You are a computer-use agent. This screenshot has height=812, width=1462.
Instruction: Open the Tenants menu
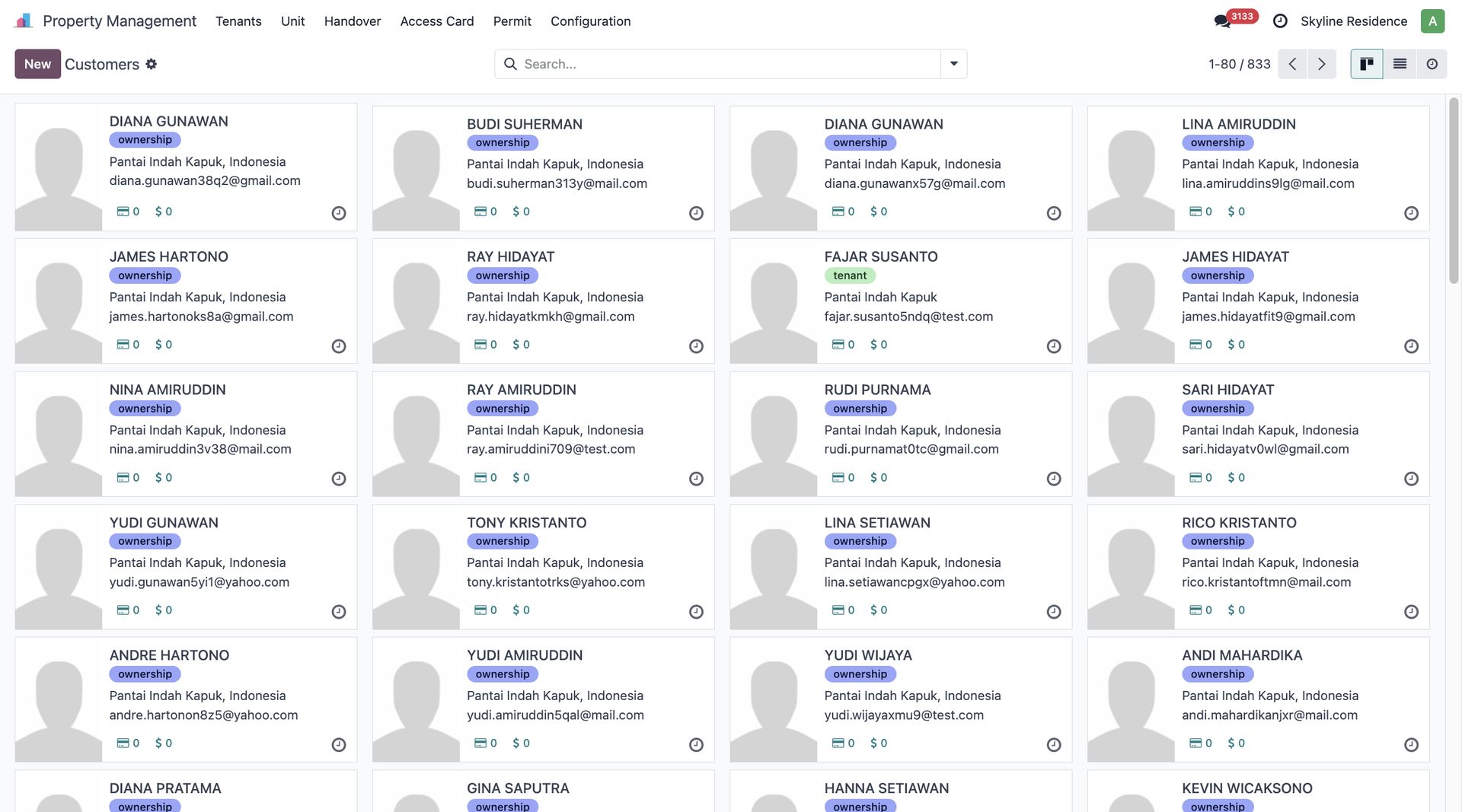tap(238, 21)
